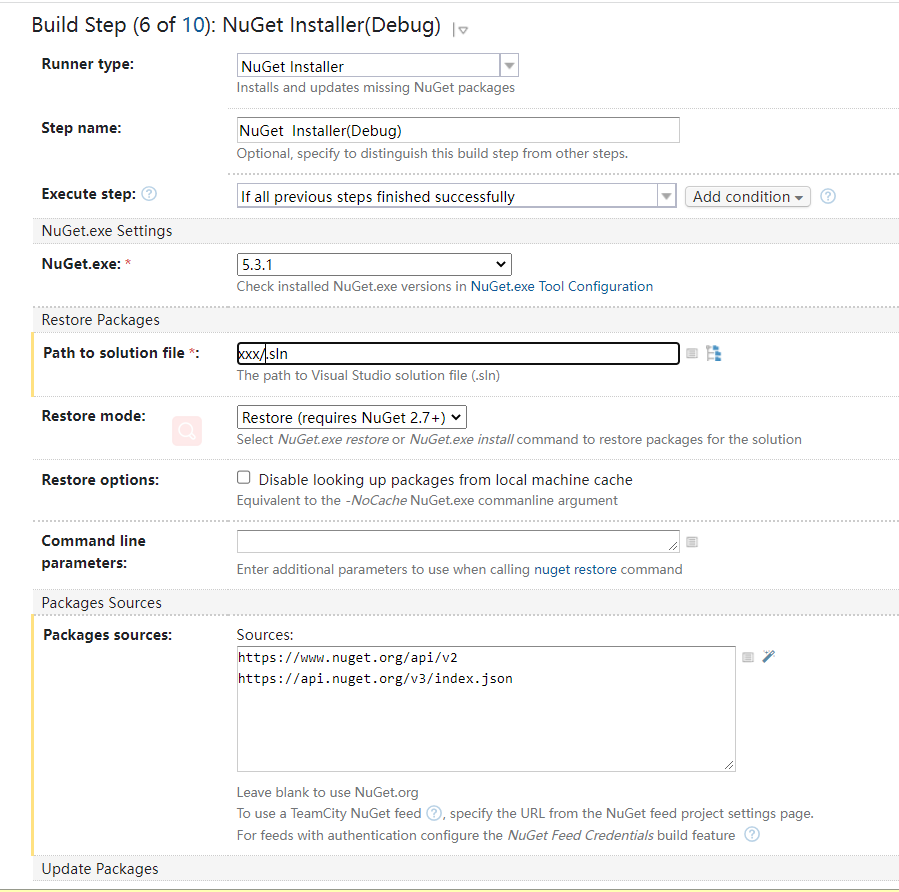Insert a parameter into the solution file path
Viewport: 899px width, 892px height.
pos(691,353)
